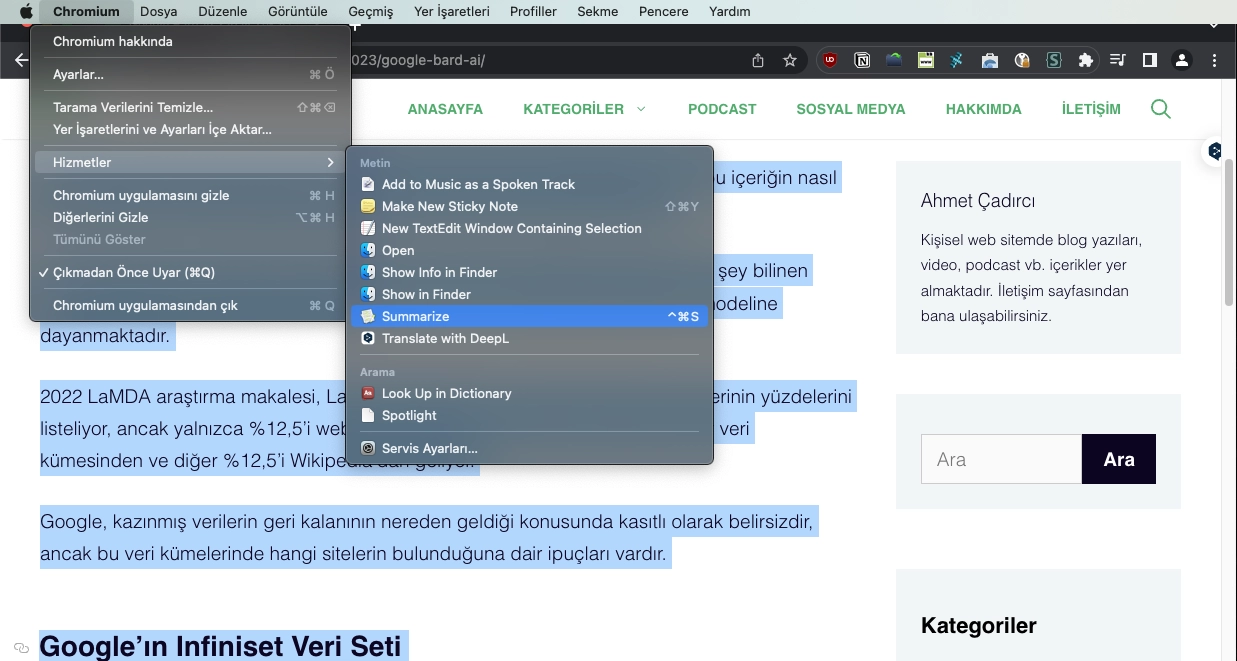Go to ANASAYFA page
The image size is (1237, 661).
pos(445,109)
